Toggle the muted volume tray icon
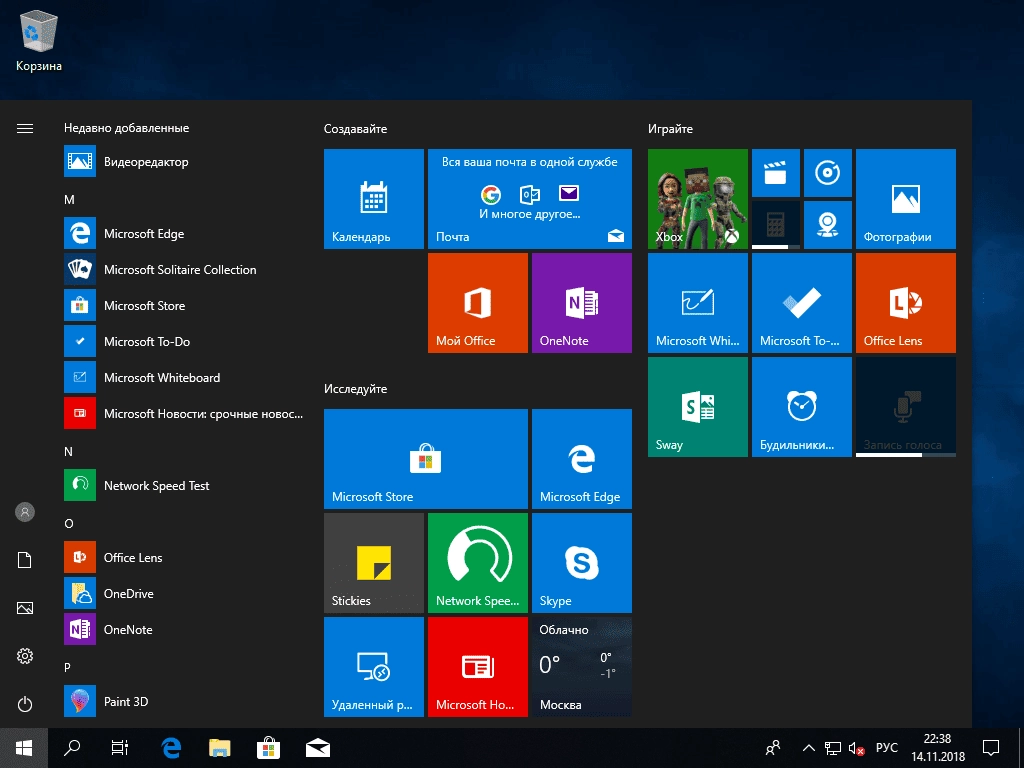The image size is (1024, 768). [x=856, y=748]
